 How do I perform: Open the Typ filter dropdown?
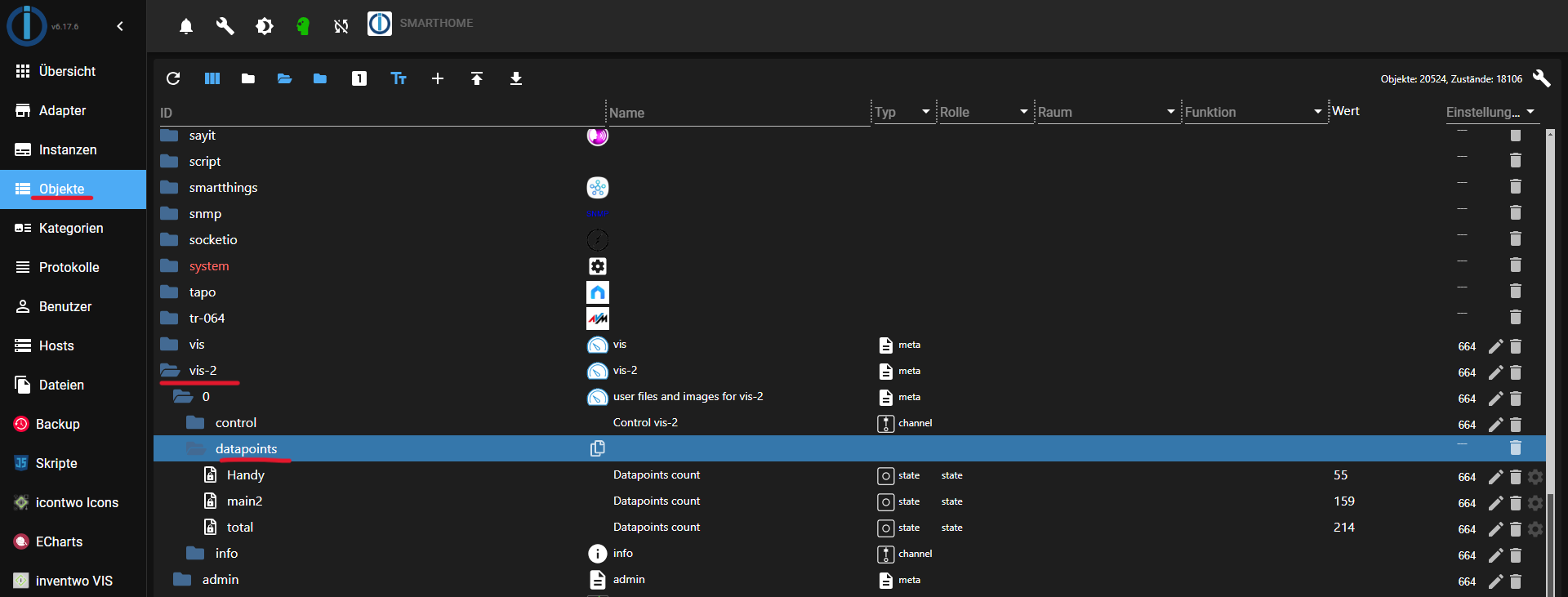pyautogui.click(x=925, y=112)
